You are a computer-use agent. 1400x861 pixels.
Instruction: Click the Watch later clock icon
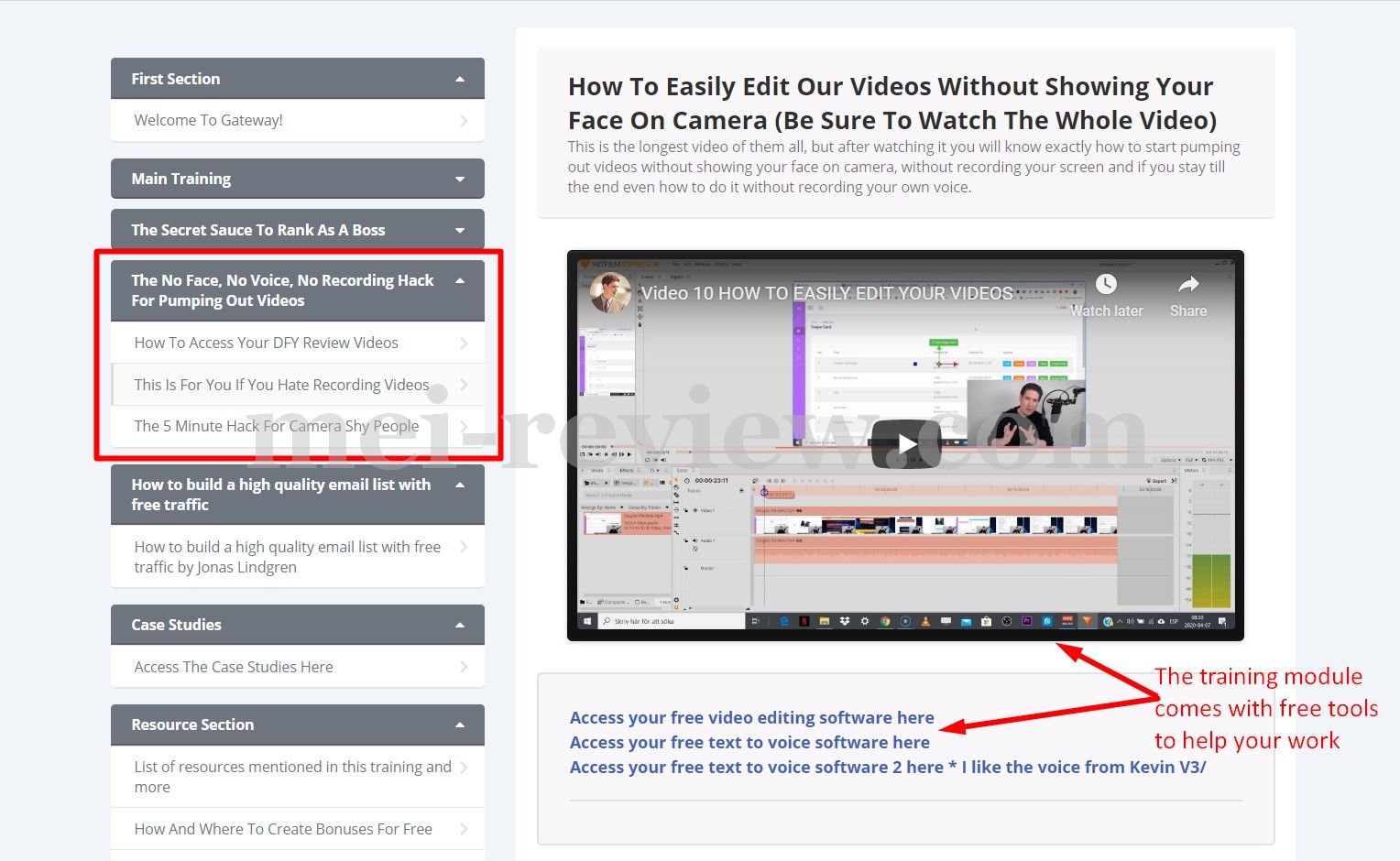[1106, 285]
